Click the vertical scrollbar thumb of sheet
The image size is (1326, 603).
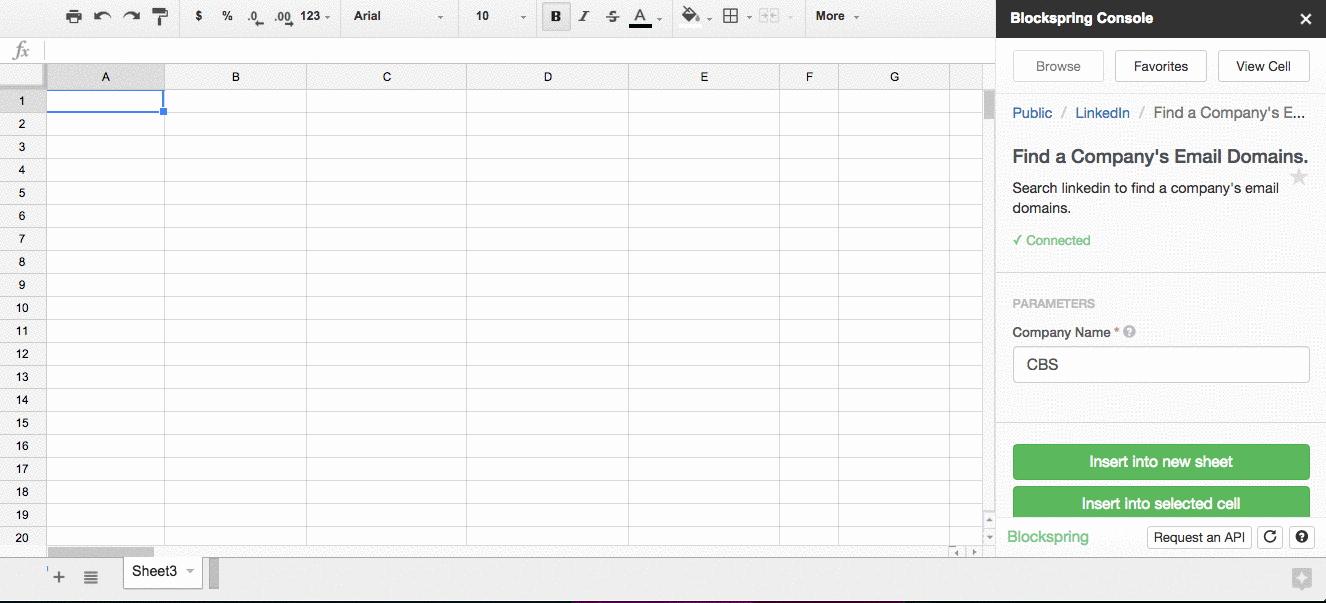989,104
